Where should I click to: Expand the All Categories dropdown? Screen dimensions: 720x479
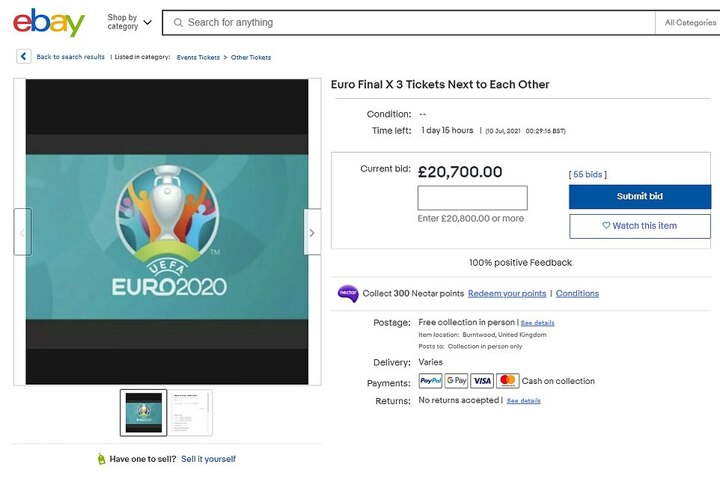click(690, 22)
